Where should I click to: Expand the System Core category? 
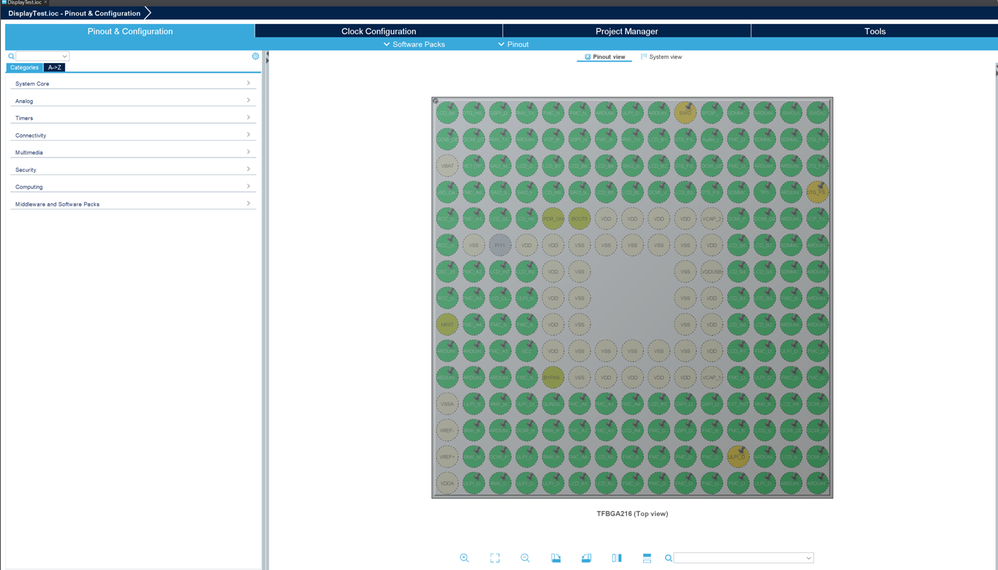tap(130, 84)
